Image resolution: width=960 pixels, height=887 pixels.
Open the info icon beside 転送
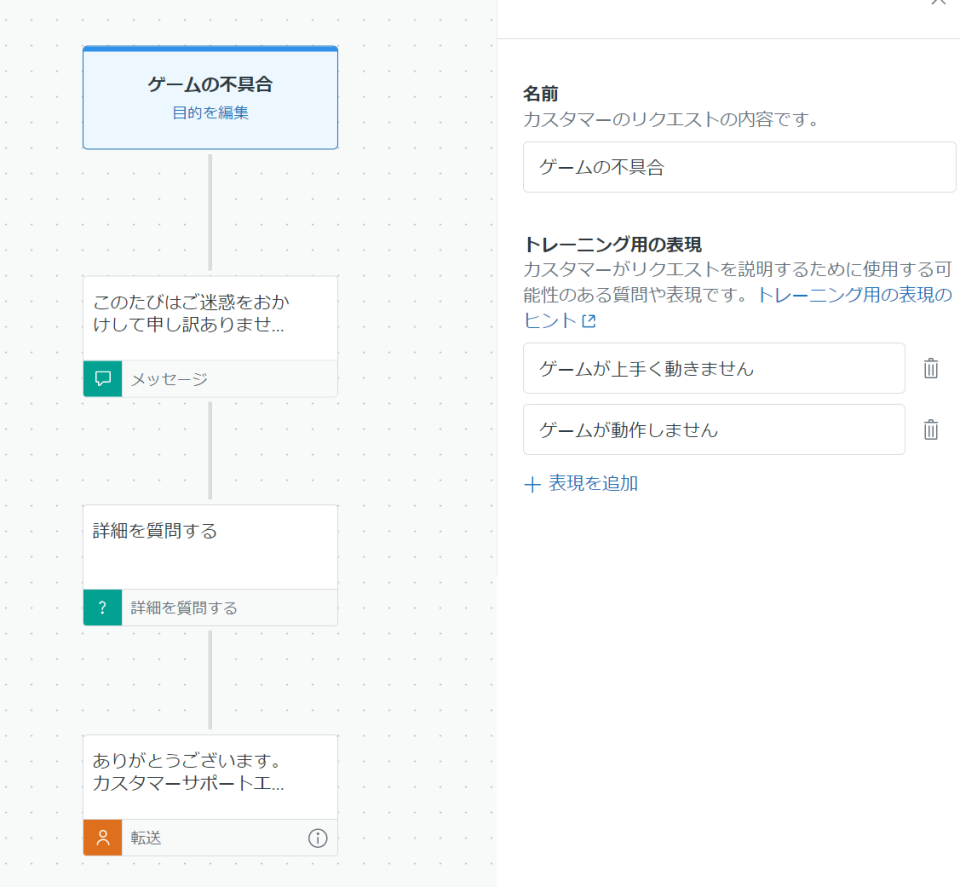click(318, 837)
